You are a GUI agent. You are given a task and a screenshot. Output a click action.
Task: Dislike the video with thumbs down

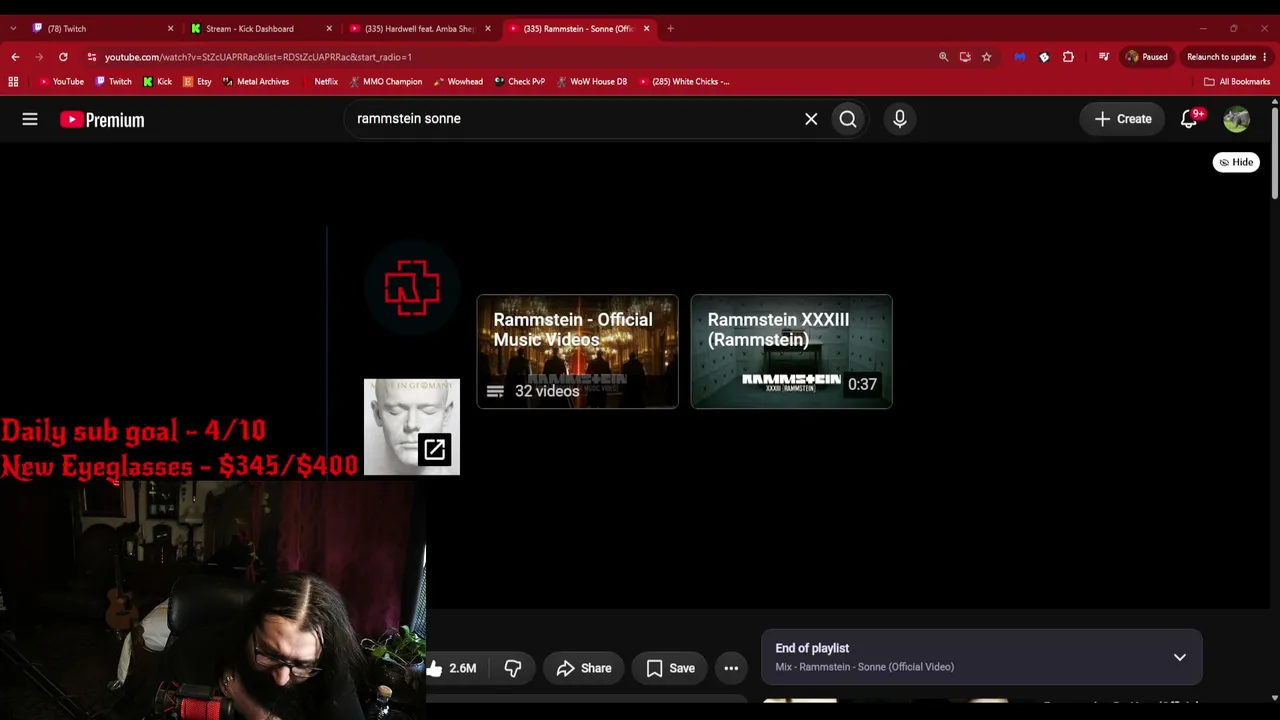[x=513, y=668]
